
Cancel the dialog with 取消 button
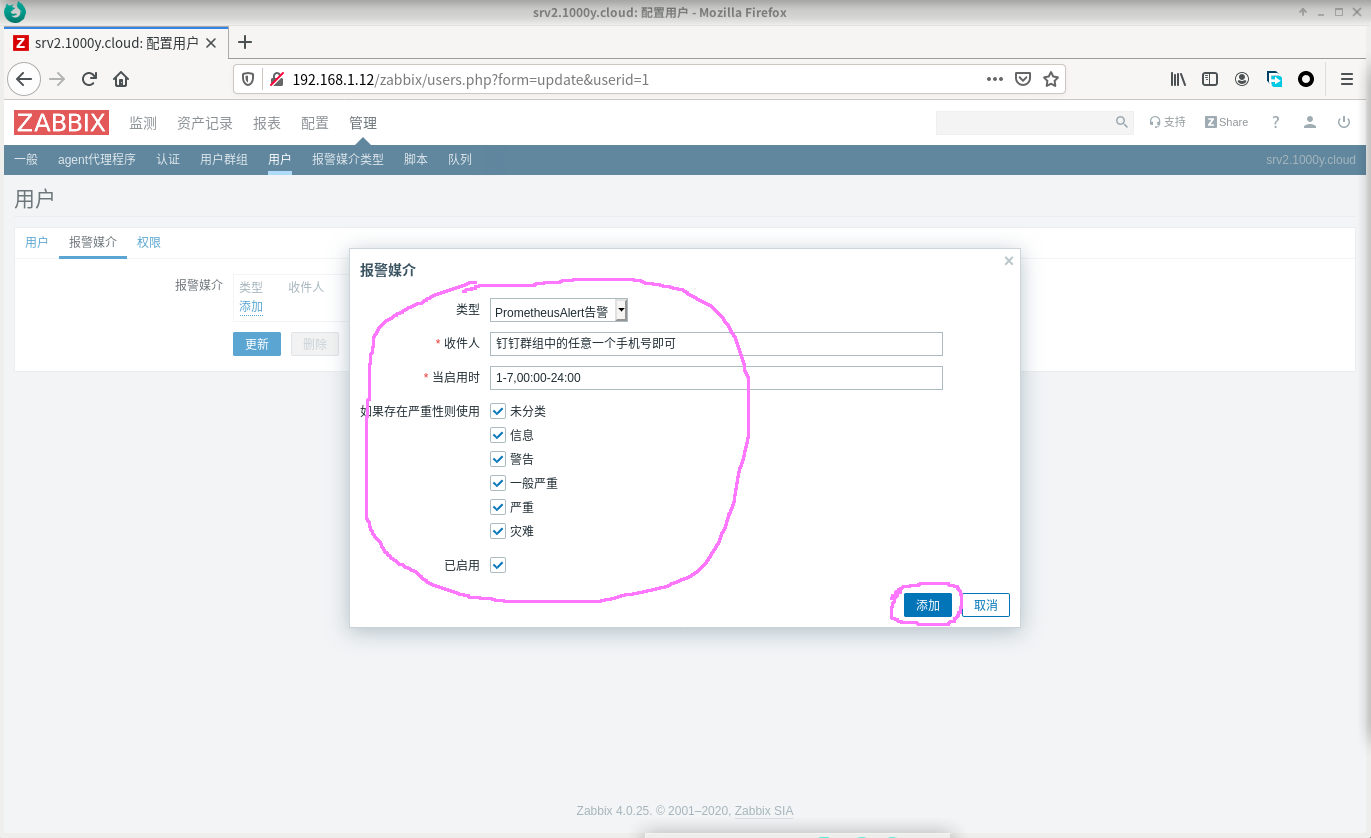click(x=985, y=605)
